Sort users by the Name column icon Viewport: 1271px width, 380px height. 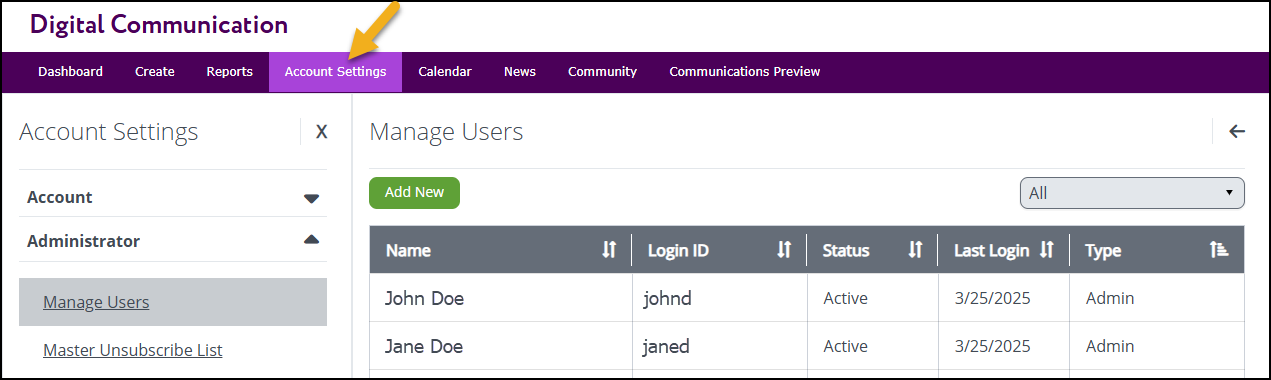(609, 250)
